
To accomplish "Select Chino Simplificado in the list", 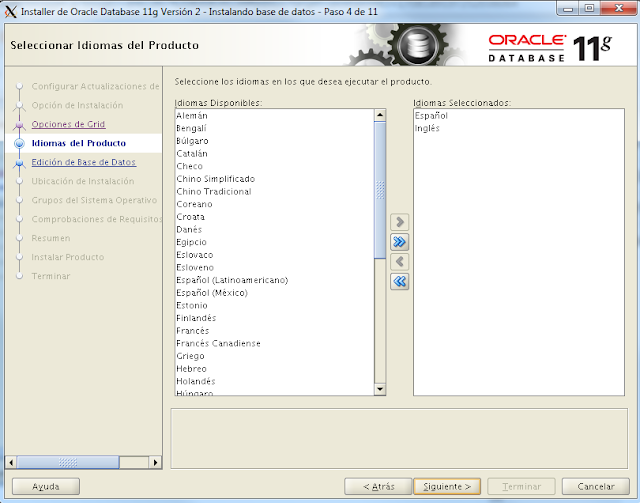I will 274,179.
